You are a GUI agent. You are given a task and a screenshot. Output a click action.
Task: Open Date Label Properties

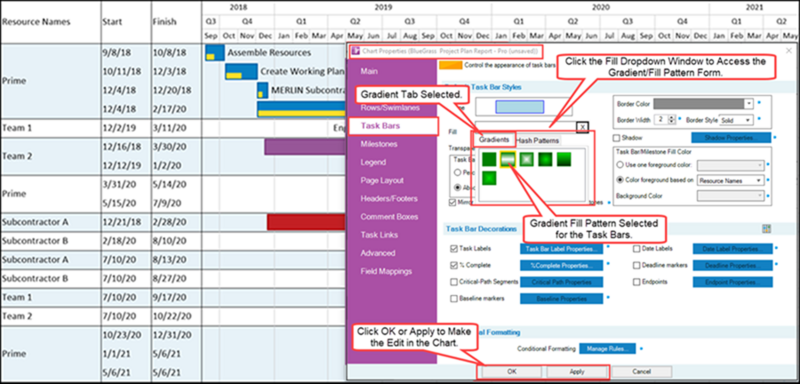(x=733, y=249)
